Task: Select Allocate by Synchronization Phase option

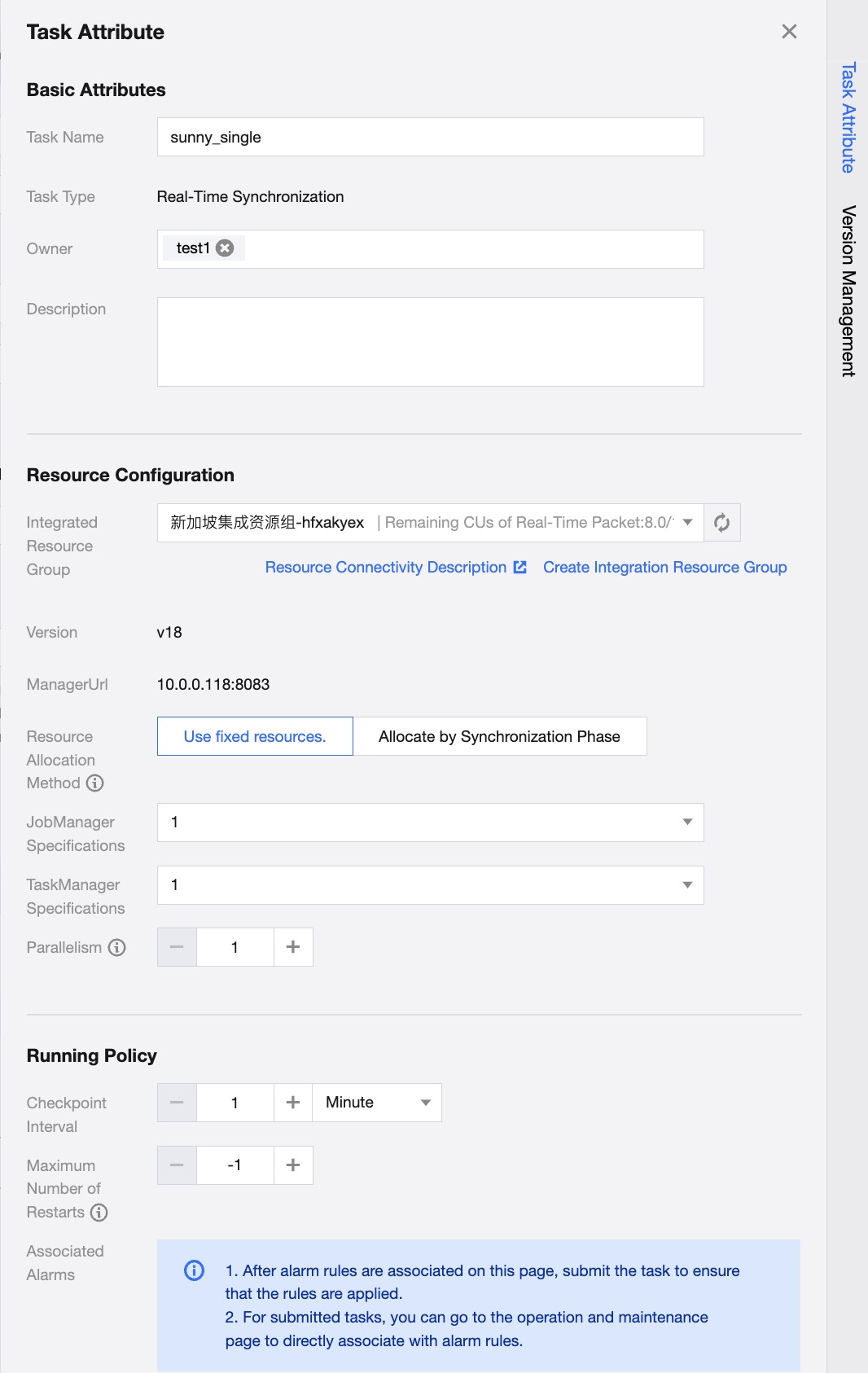Action: click(x=499, y=736)
